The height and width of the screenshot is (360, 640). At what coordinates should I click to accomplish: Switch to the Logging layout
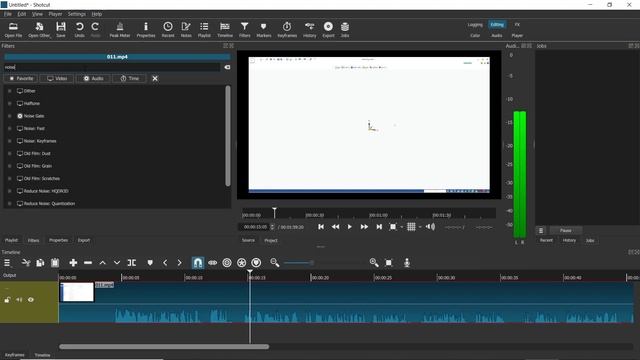pyautogui.click(x=475, y=25)
